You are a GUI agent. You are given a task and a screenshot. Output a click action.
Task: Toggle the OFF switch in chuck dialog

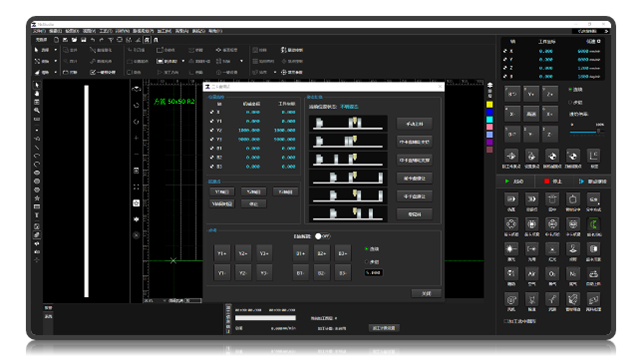coord(322,236)
